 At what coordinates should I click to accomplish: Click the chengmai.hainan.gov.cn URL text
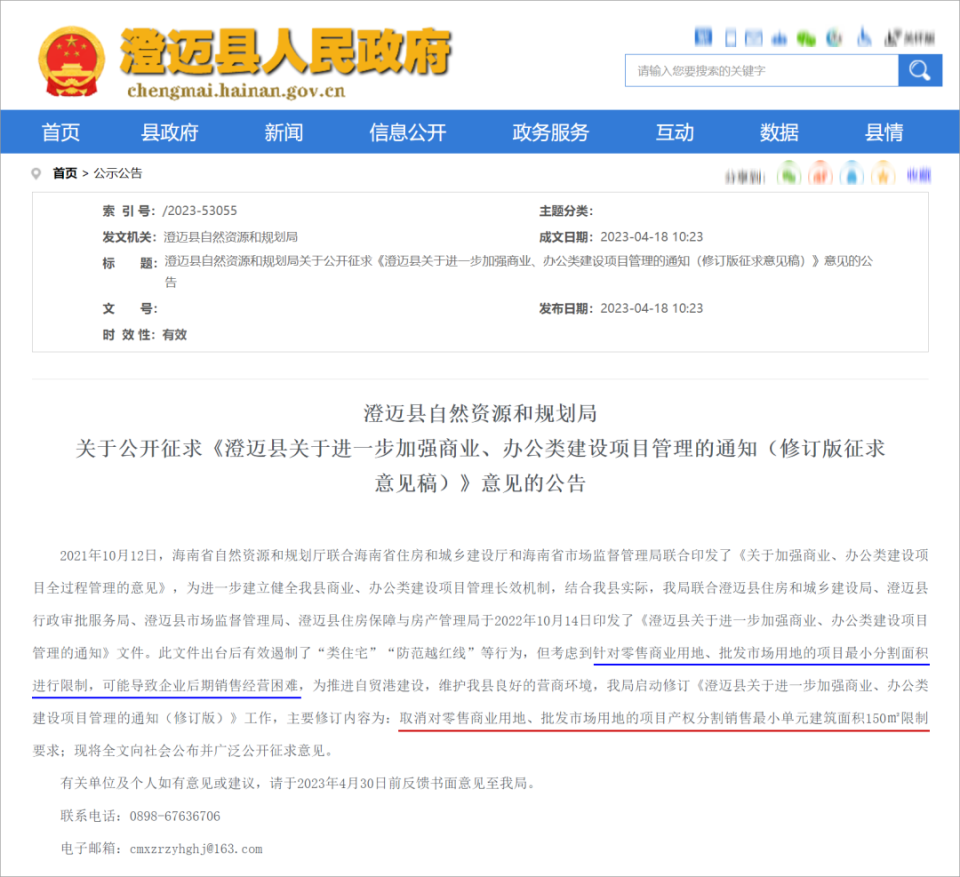click(236, 91)
